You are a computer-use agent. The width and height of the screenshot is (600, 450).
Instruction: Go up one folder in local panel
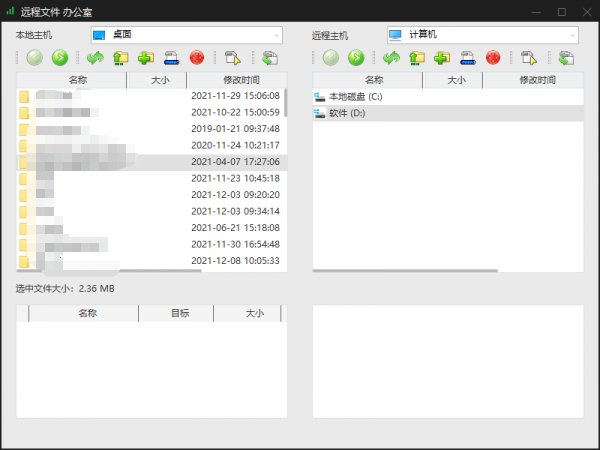[x=121, y=58]
